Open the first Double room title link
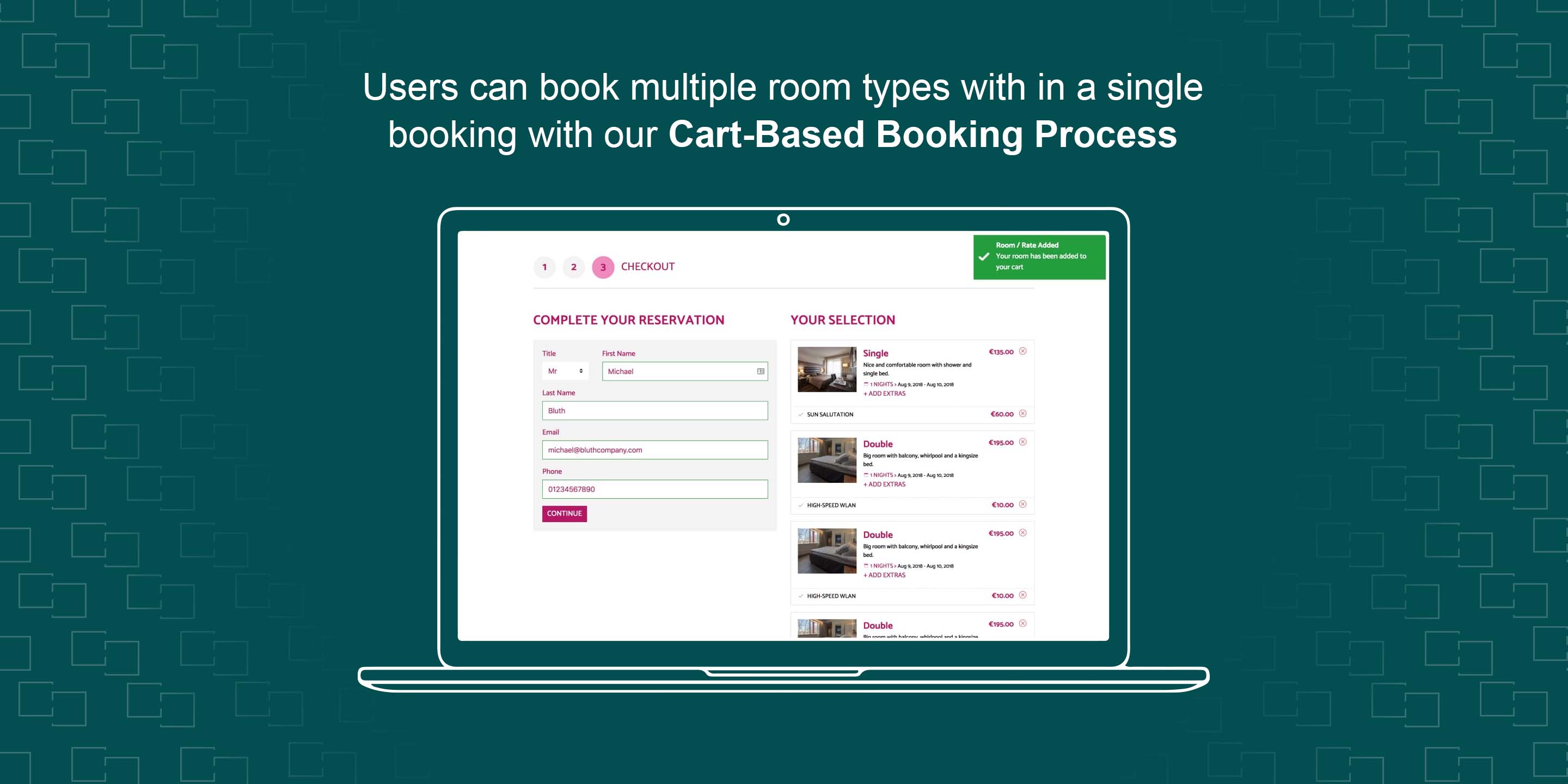The image size is (1568, 784). [x=878, y=444]
